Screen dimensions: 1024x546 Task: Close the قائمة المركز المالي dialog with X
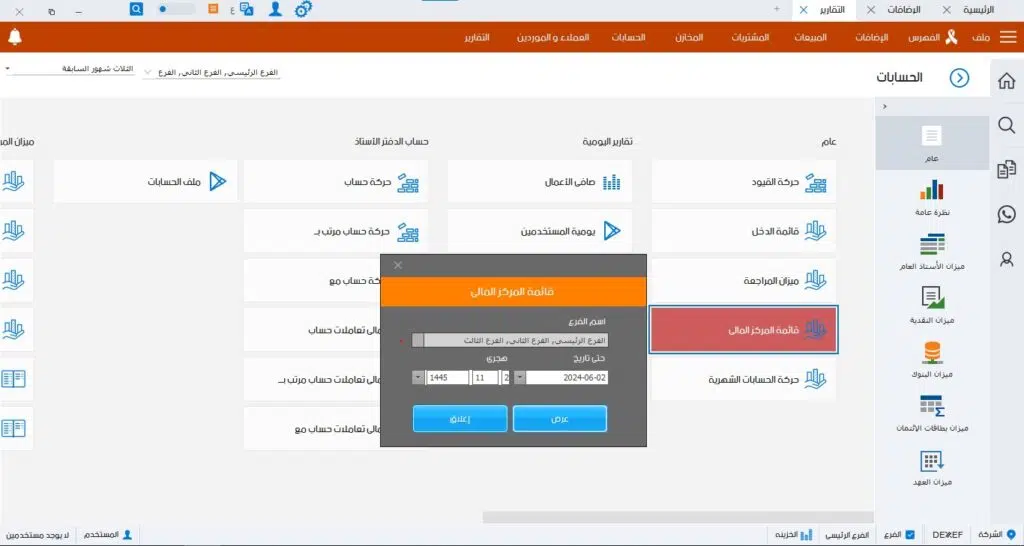tap(398, 265)
